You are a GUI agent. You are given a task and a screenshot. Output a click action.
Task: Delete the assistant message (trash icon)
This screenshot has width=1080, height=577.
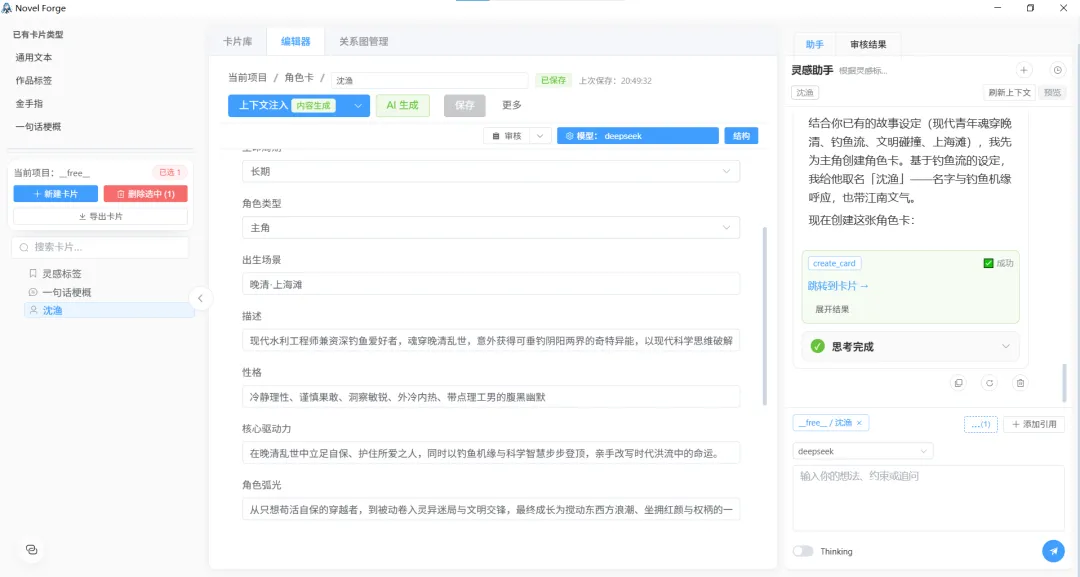coord(1020,383)
